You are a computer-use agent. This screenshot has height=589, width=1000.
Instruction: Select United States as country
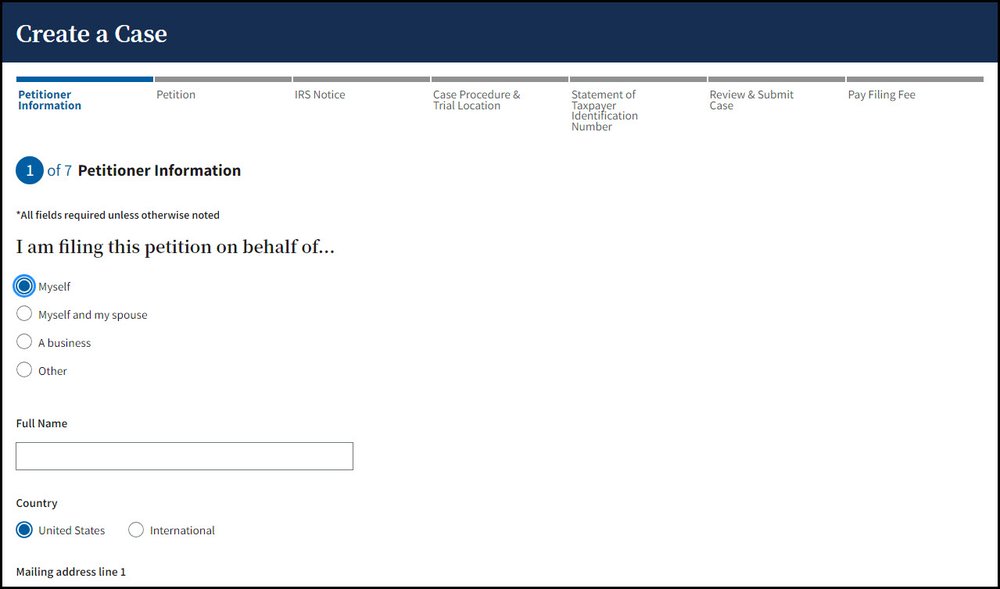[x=24, y=530]
